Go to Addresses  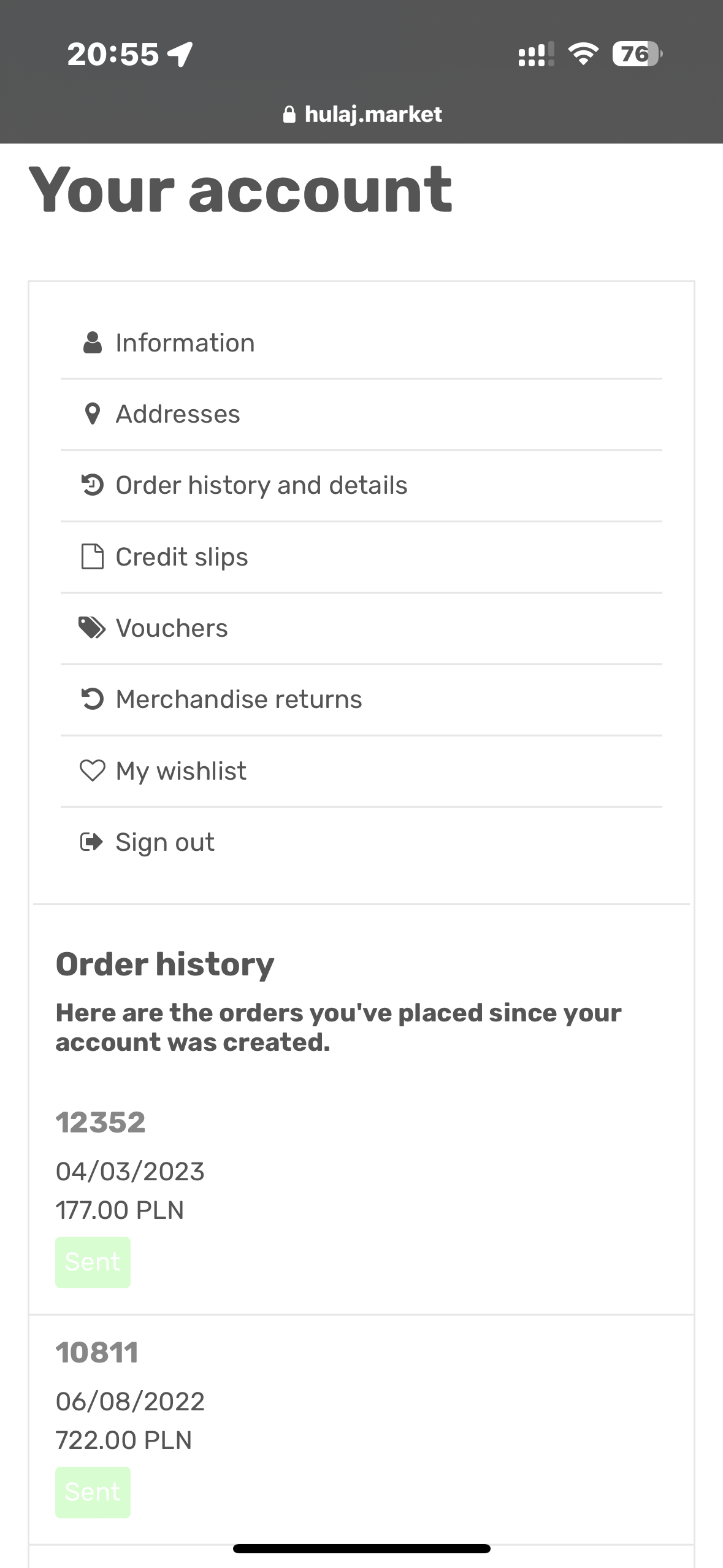point(361,414)
